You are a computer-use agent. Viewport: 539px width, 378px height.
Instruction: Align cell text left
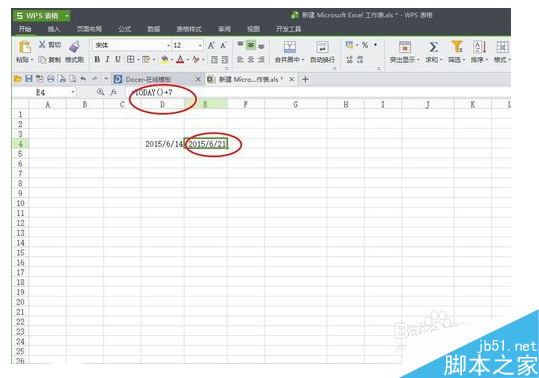pos(240,59)
